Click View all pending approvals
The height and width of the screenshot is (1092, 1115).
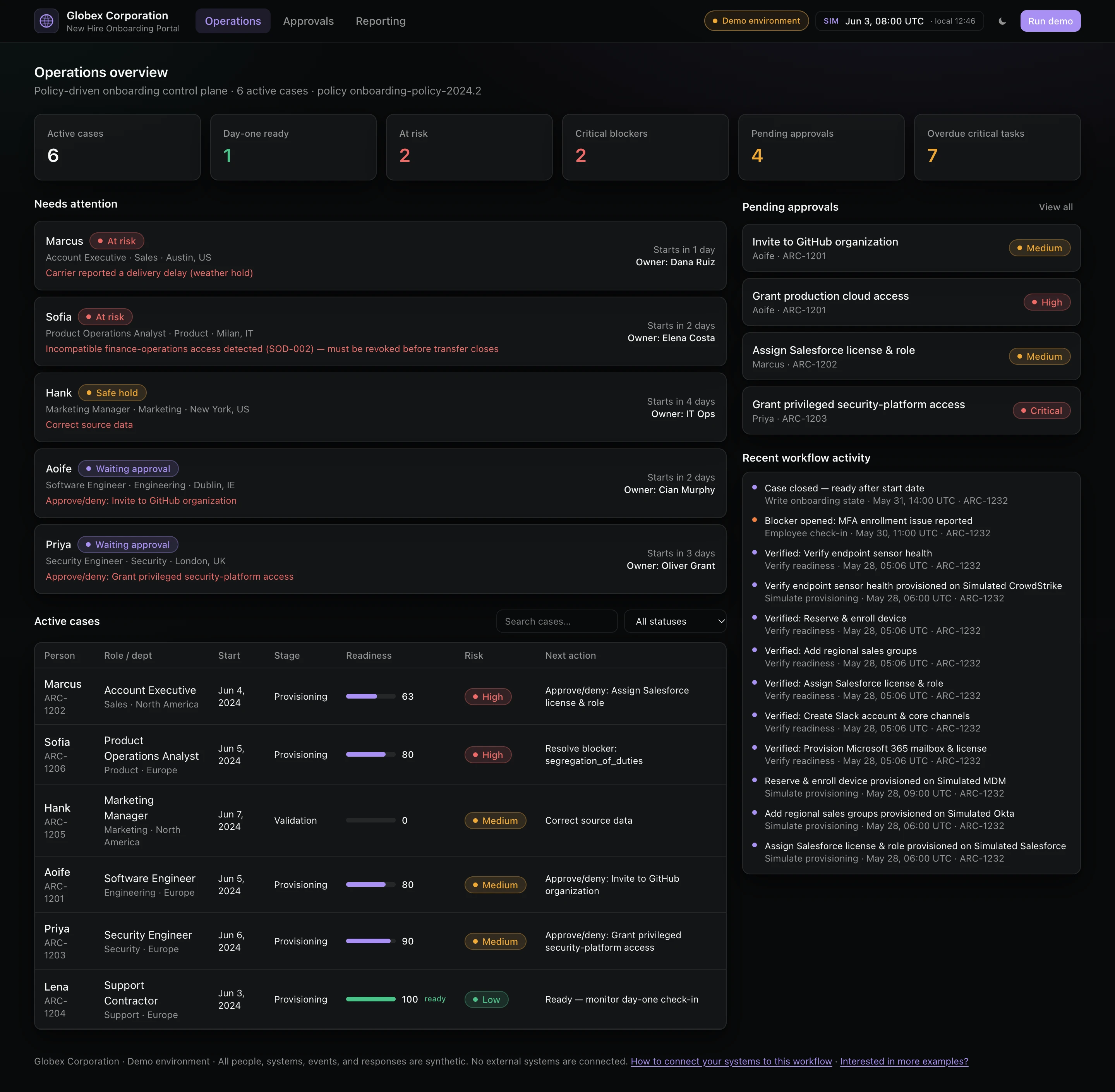(1055, 207)
